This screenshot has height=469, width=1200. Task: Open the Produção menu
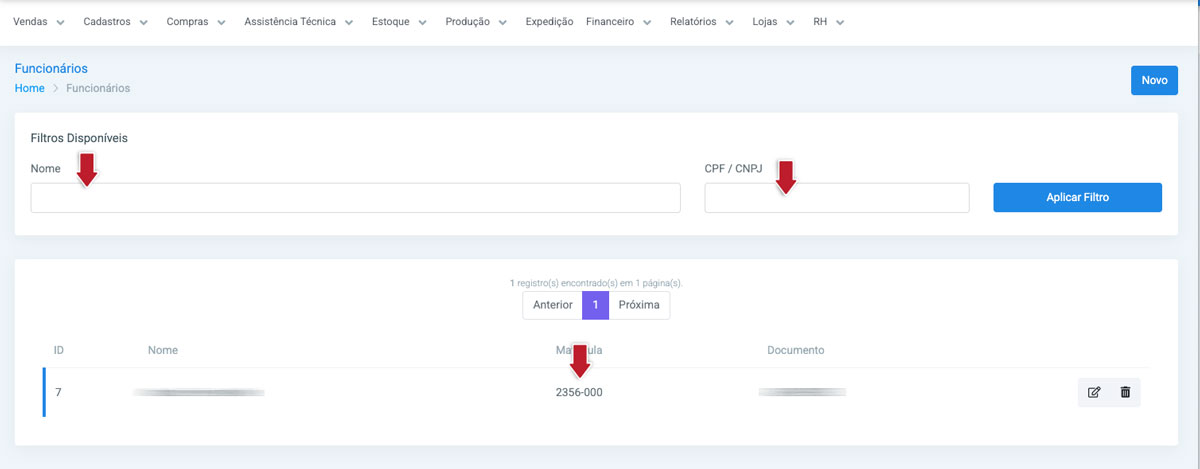pyautogui.click(x=475, y=22)
